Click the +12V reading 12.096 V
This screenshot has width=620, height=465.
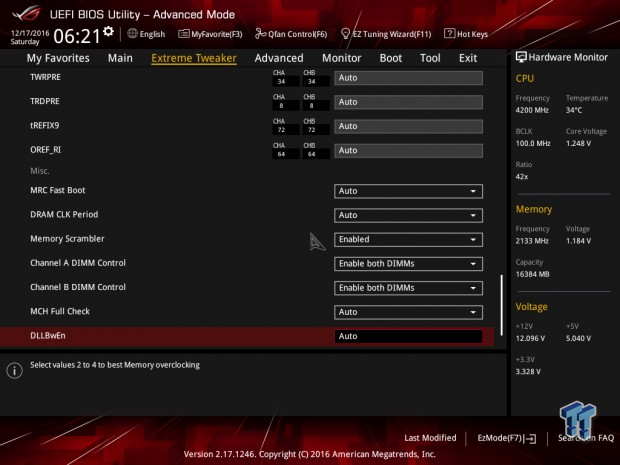(x=530, y=339)
